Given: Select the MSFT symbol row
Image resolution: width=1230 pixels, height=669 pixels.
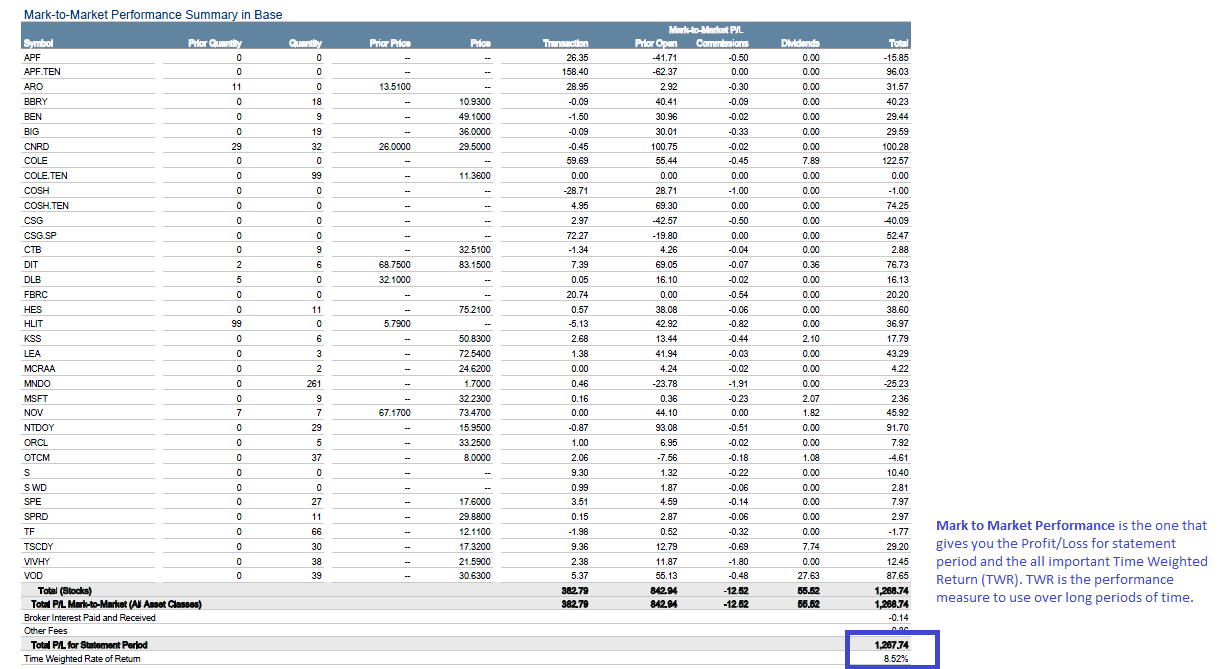Looking at the screenshot, I should click(x=36, y=398).
